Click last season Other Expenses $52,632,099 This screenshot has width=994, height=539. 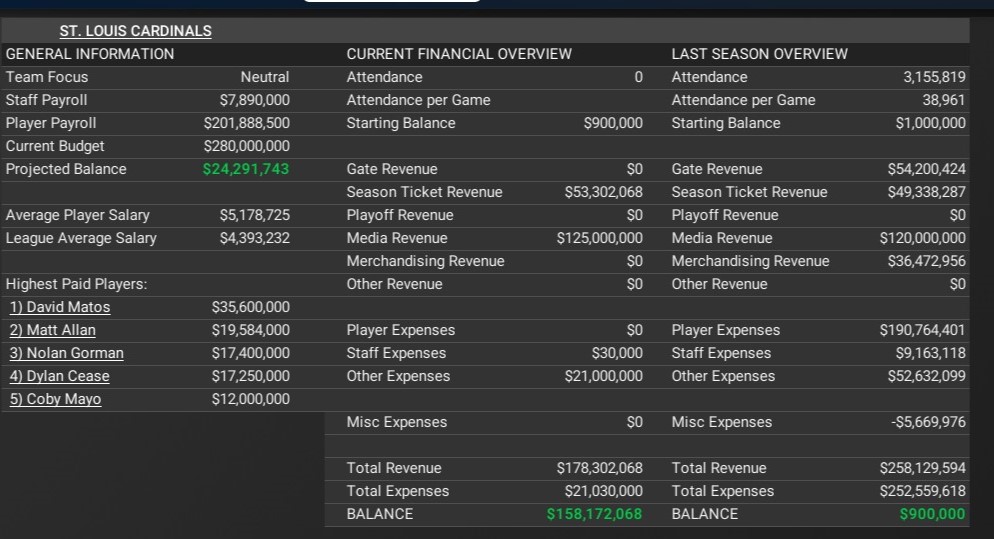click(927, 376)
